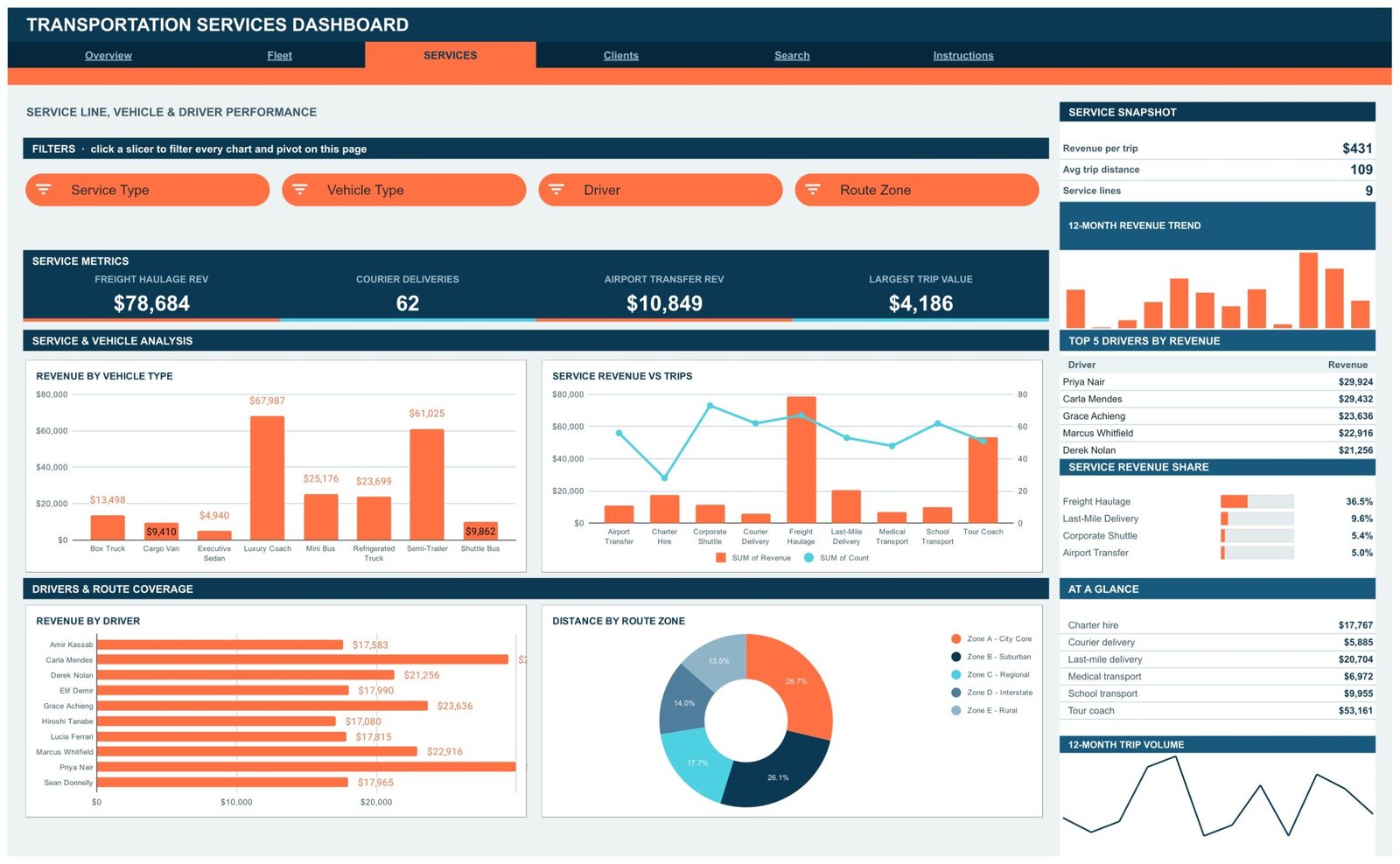This screenshot has height=864, width=1400.
Task: Open the Fleet tab
Action: click(279, 55)
